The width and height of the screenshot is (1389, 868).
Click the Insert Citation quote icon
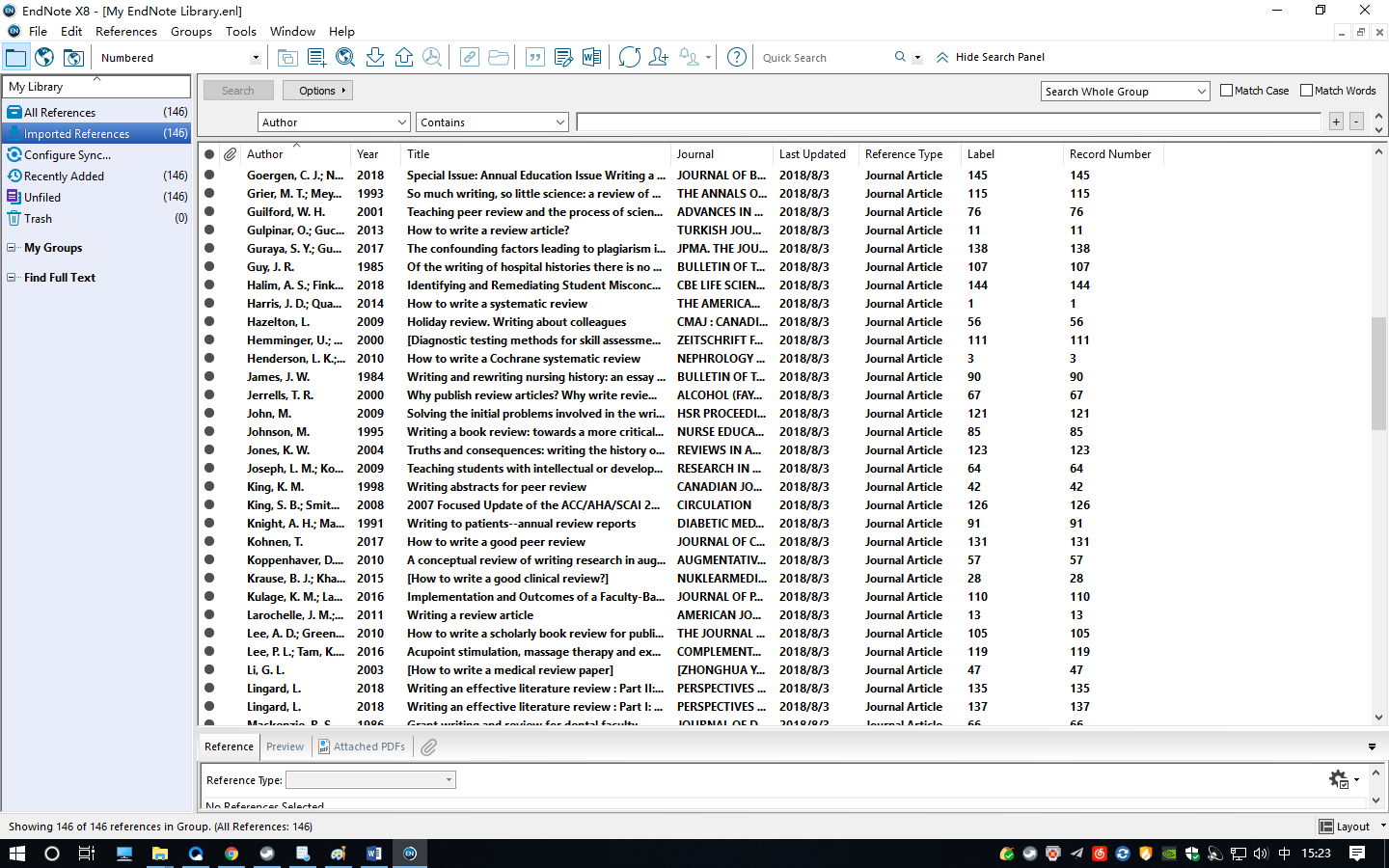pos(535,57)
